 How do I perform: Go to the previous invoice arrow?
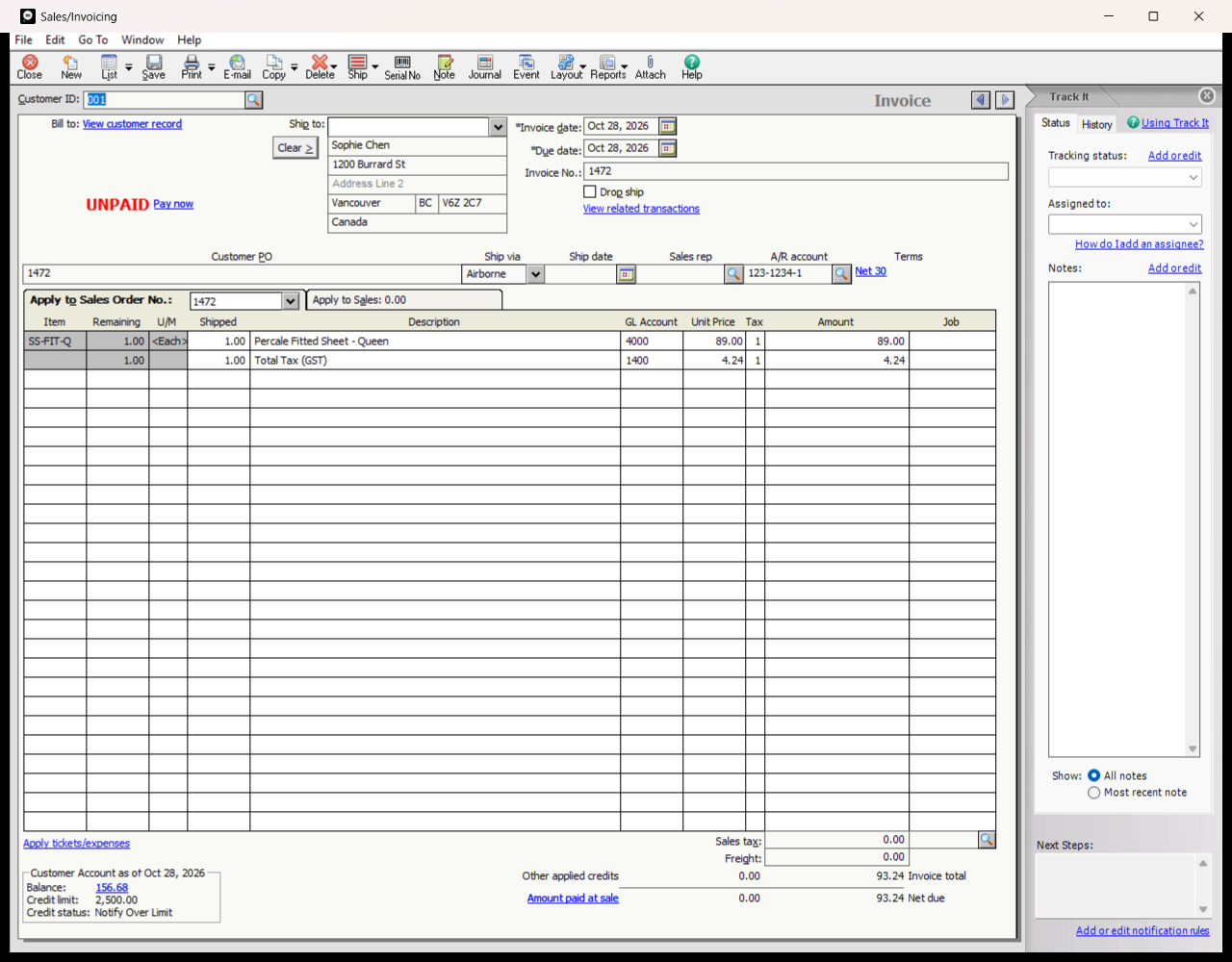[x=981, y=100]
